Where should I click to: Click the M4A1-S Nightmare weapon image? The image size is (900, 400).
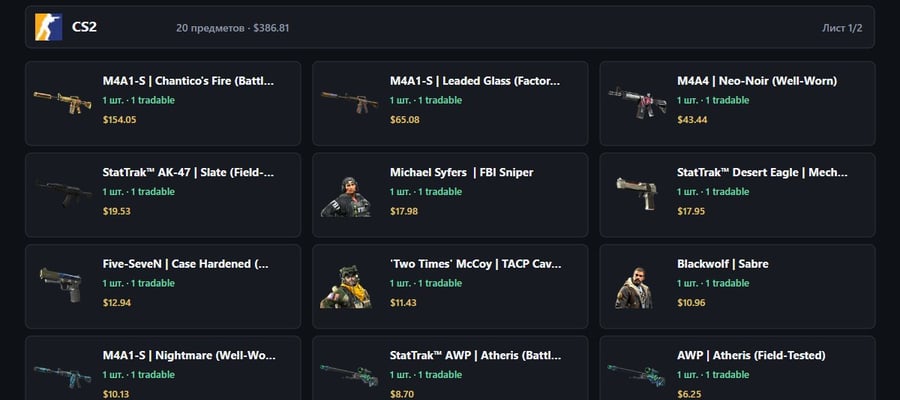point(63,376)
